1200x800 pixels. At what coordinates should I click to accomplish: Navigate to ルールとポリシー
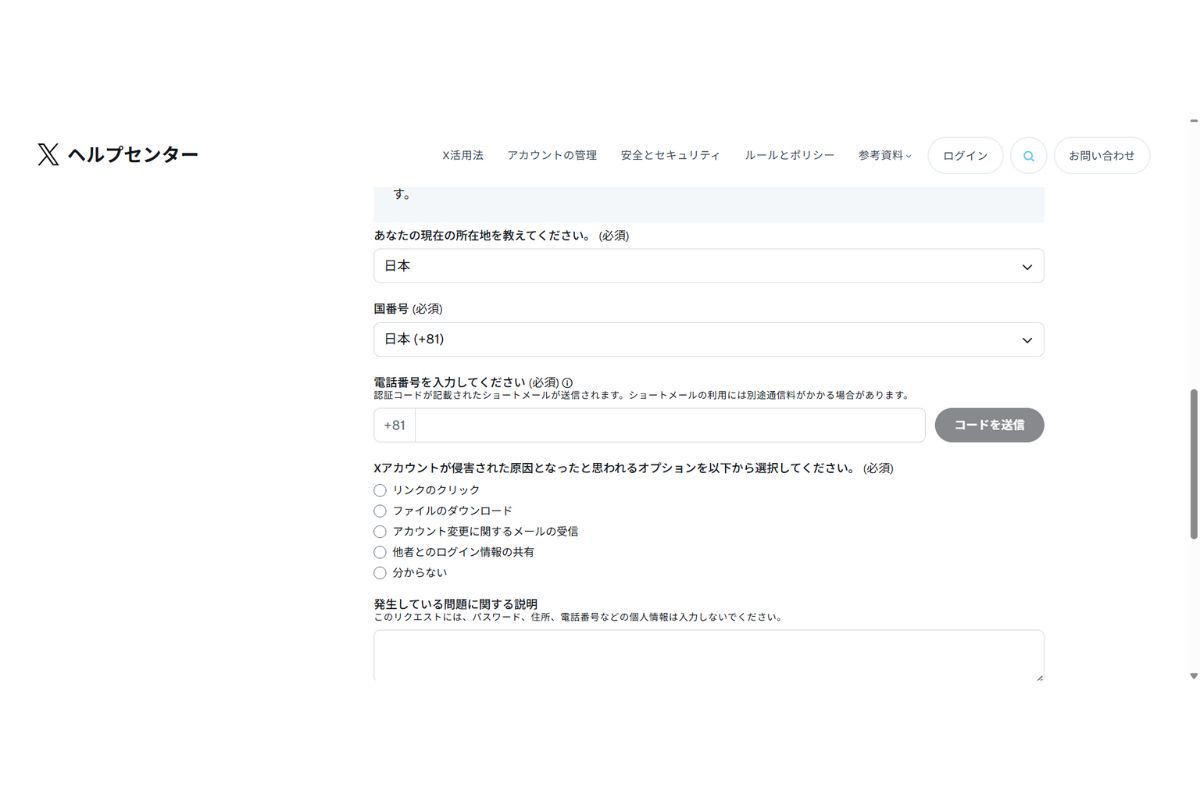click(789, 156)
